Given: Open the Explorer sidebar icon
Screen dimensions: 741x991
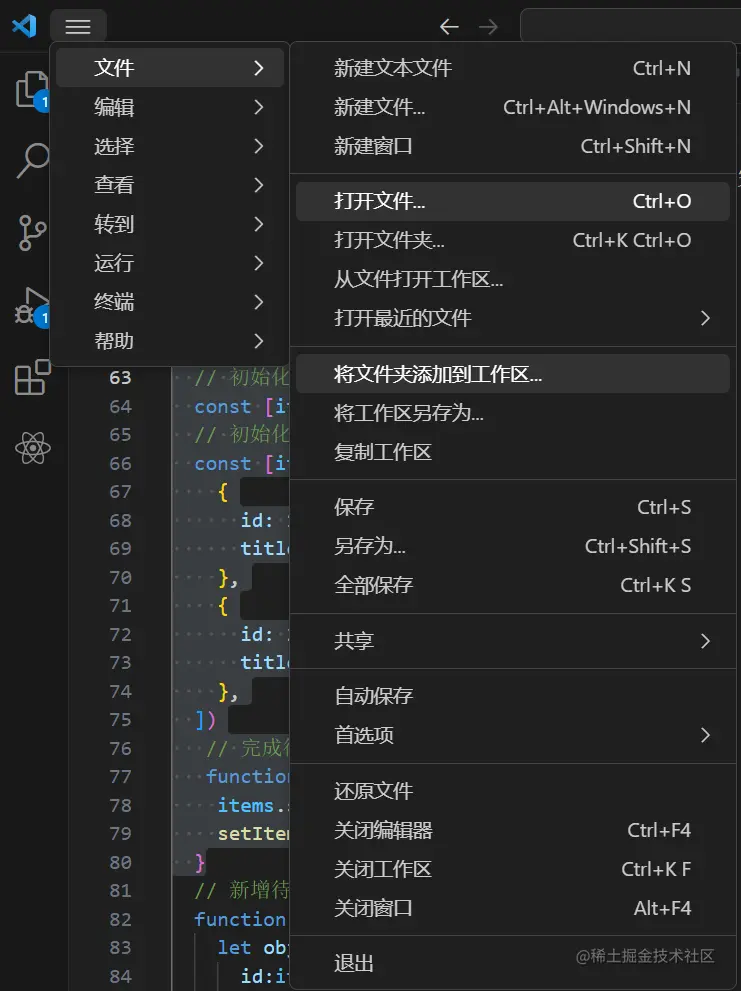Looking at the screenshot, I should point(31,90).
